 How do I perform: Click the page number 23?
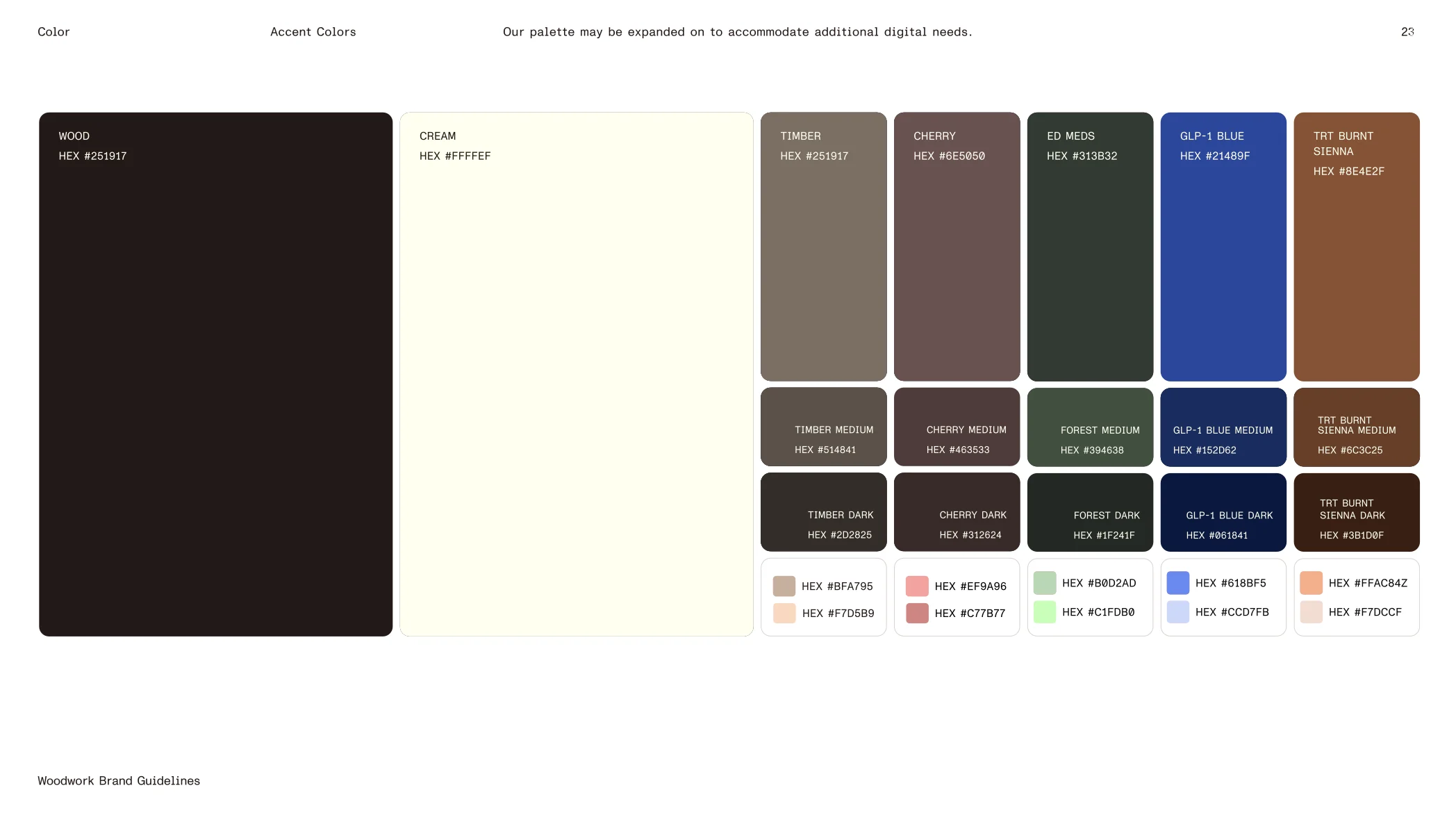1407,32
